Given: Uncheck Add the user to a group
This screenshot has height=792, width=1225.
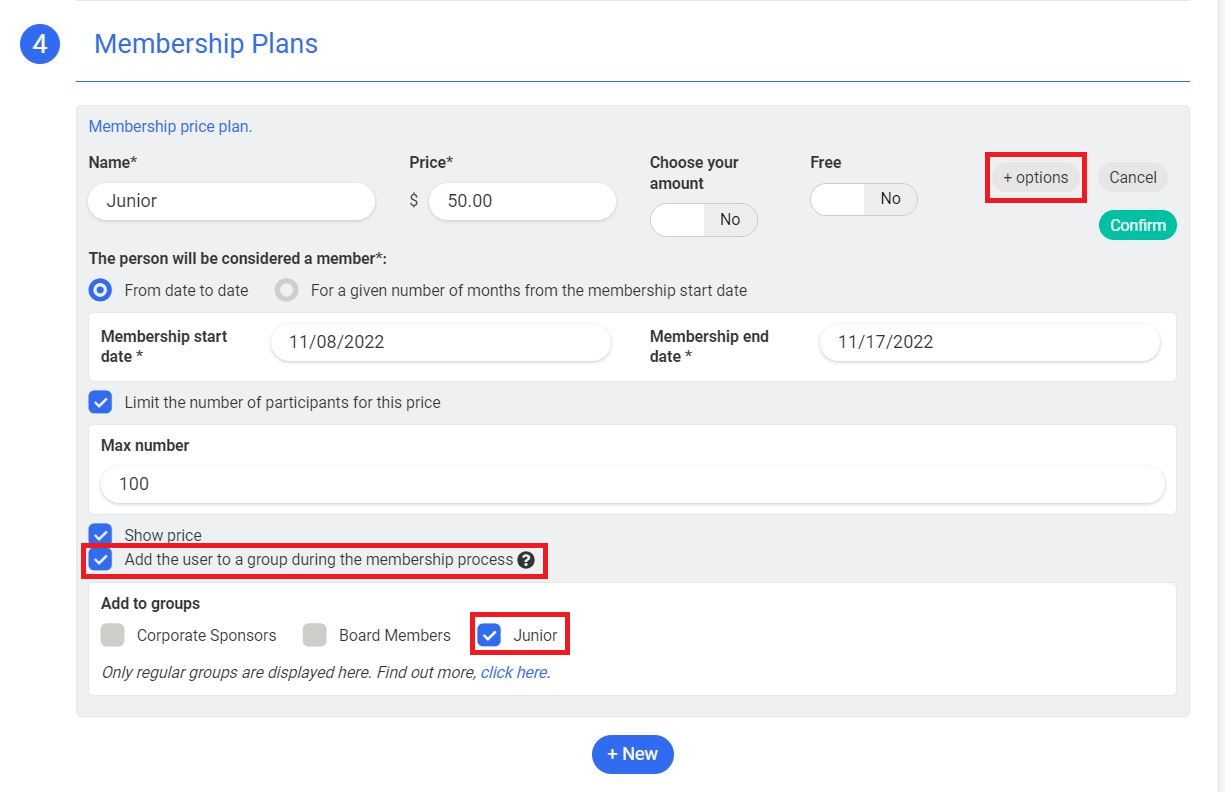Looking at the screenshot, I should [100, 559].
